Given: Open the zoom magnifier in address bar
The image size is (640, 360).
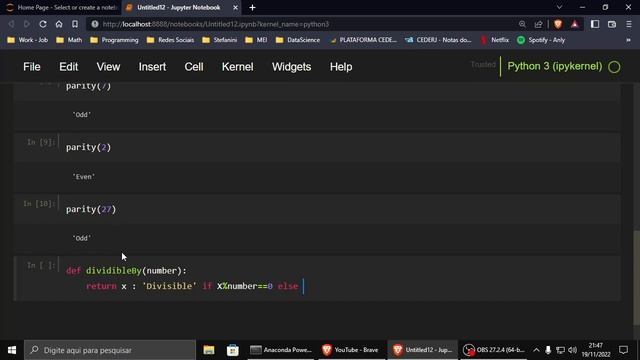Looking at the screenshot, I should pos(522,24).
